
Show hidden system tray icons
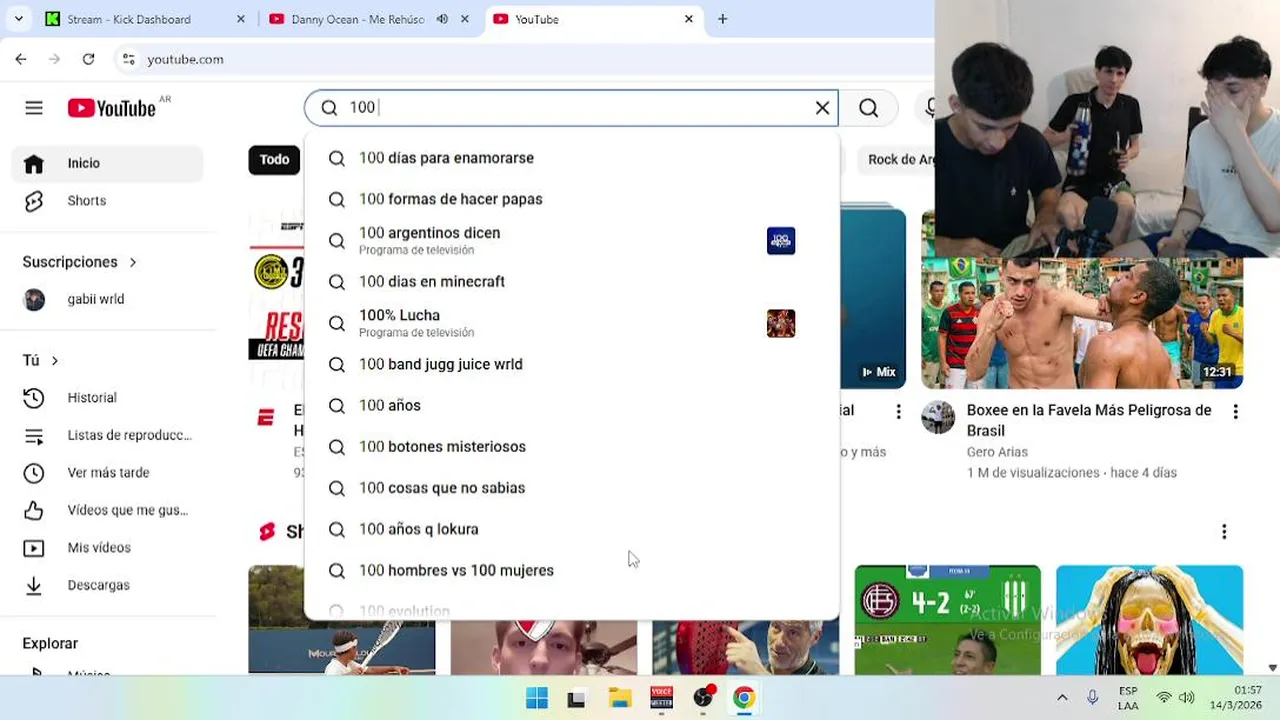pos(1062,698)
